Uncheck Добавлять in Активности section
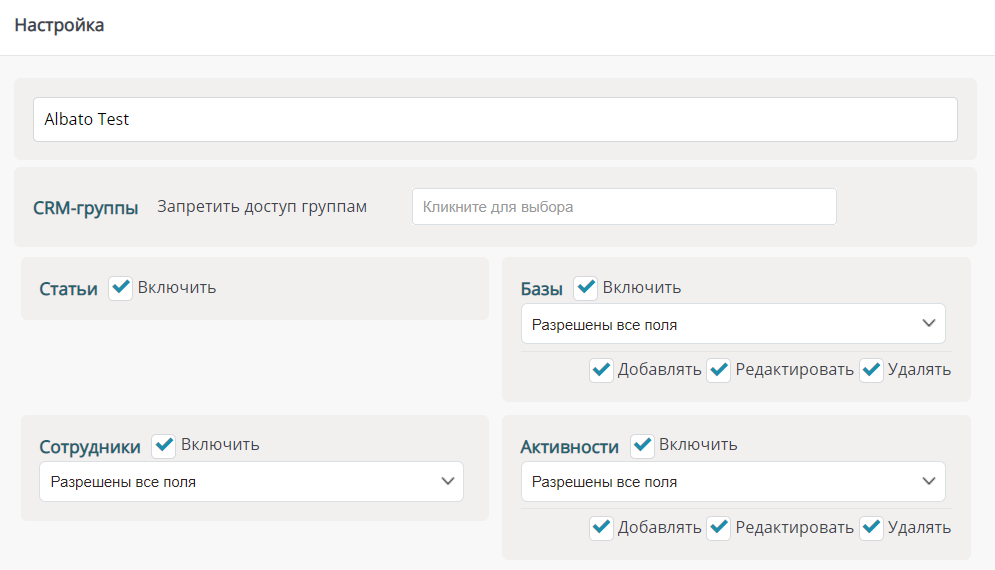 (x=601, y=527)
